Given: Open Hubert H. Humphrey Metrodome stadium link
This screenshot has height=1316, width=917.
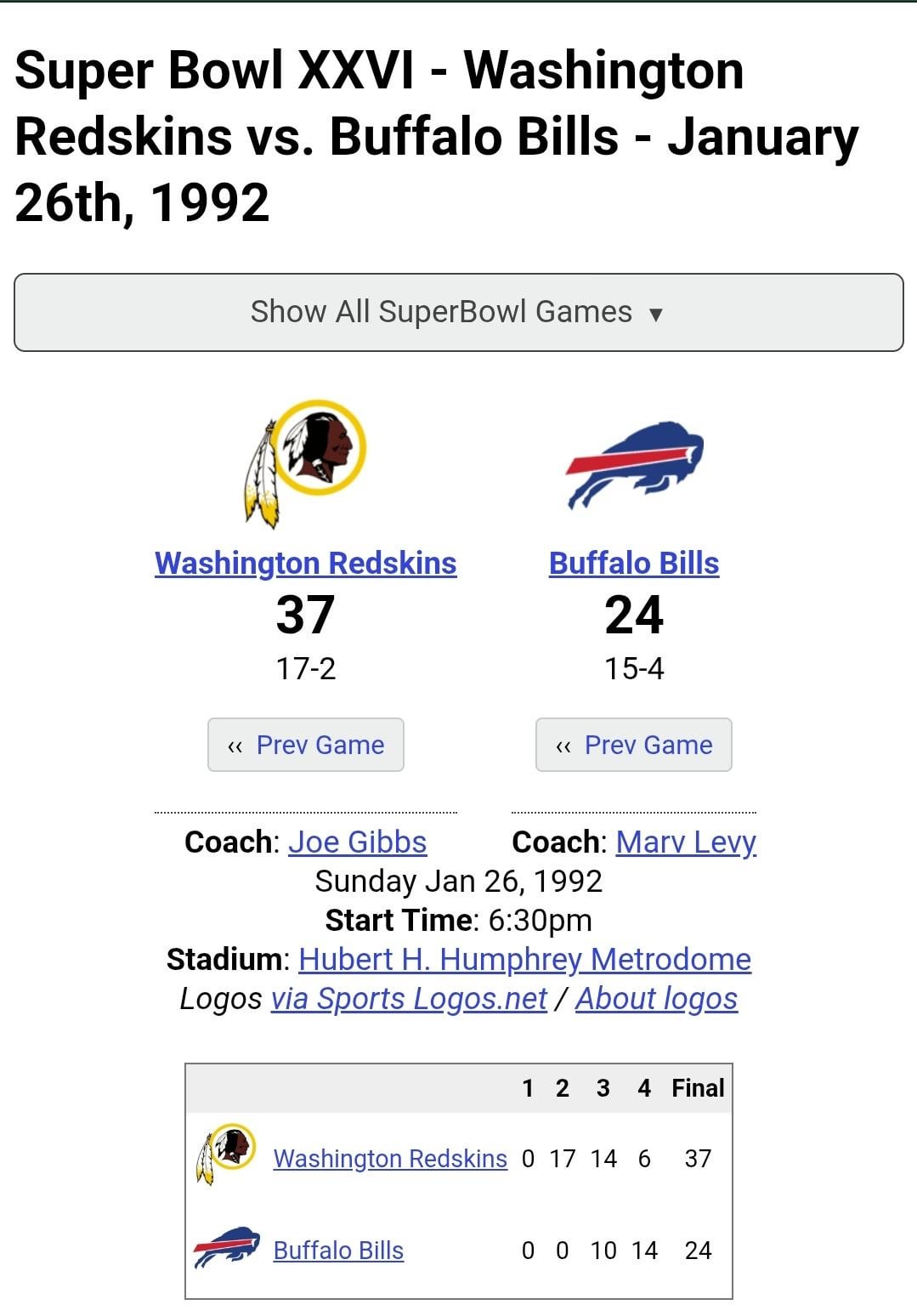Looking at the screenshot, I should [x=524, y=959].
